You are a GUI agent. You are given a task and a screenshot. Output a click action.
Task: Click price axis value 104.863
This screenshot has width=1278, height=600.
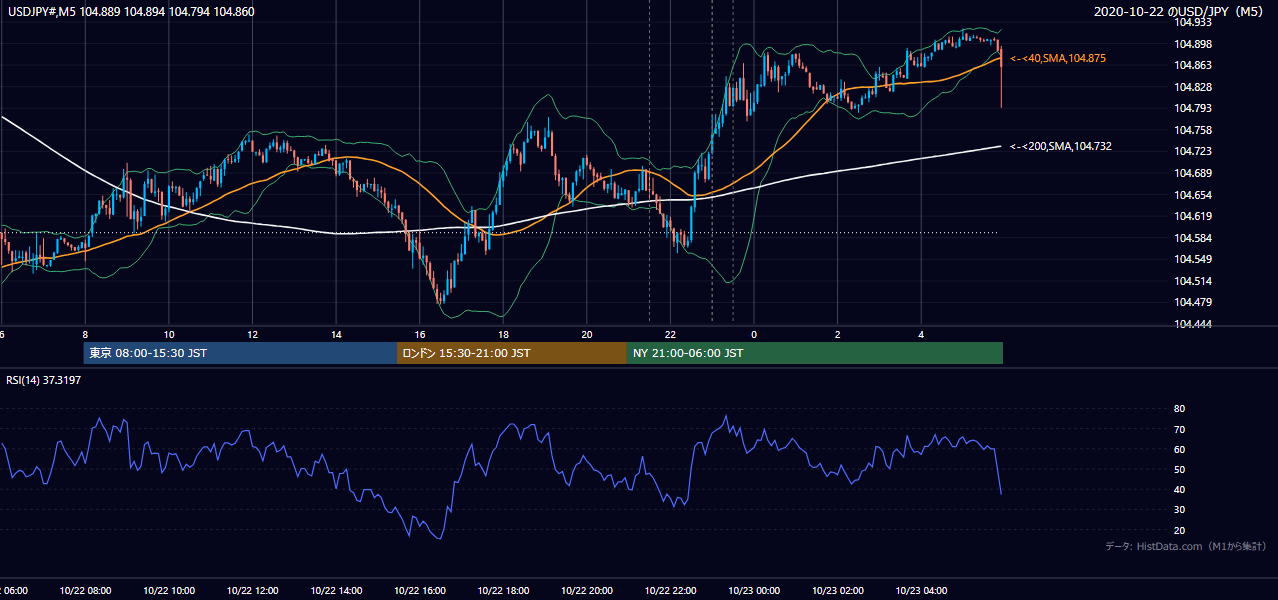click(1192, 65)
